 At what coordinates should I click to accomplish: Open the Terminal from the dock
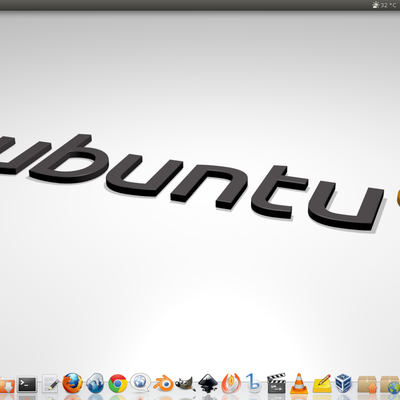(27, 384)
